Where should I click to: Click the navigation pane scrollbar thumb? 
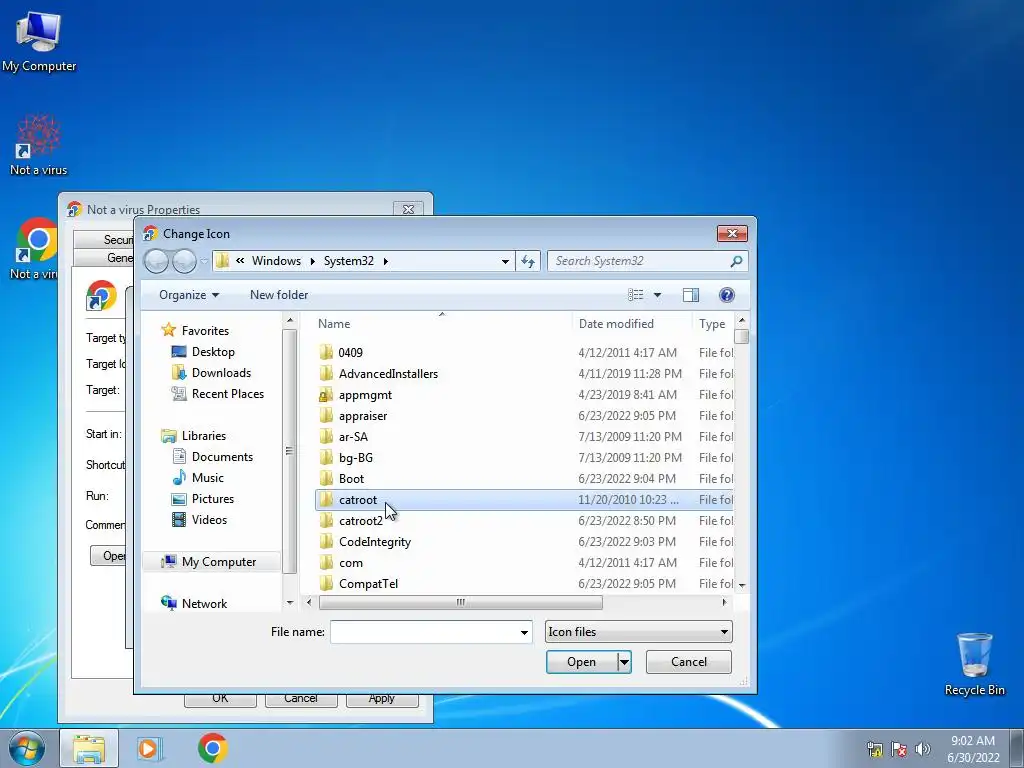(x=289, y=451)
